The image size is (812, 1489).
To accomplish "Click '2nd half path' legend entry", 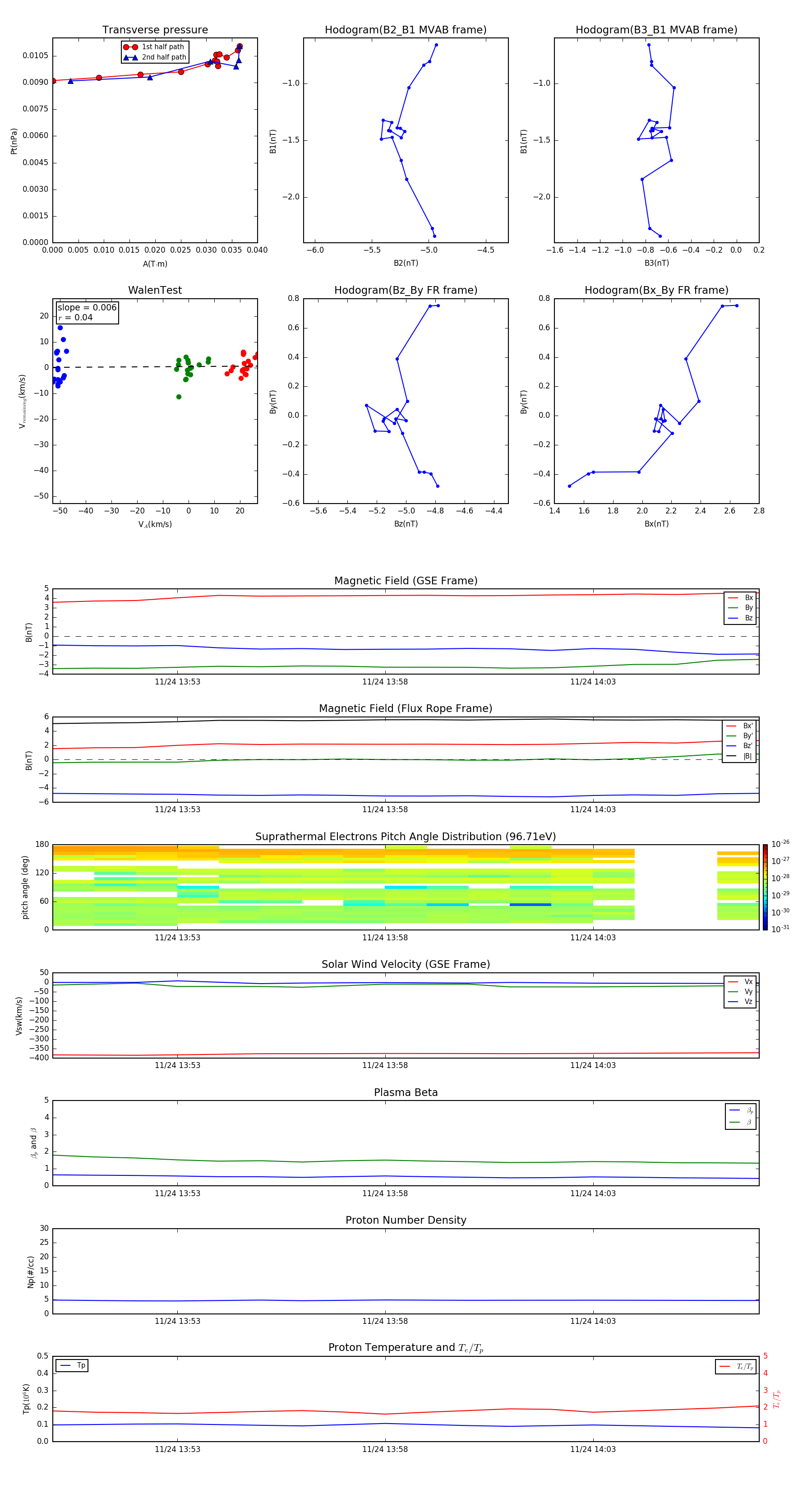I will [x=155, y=57].
